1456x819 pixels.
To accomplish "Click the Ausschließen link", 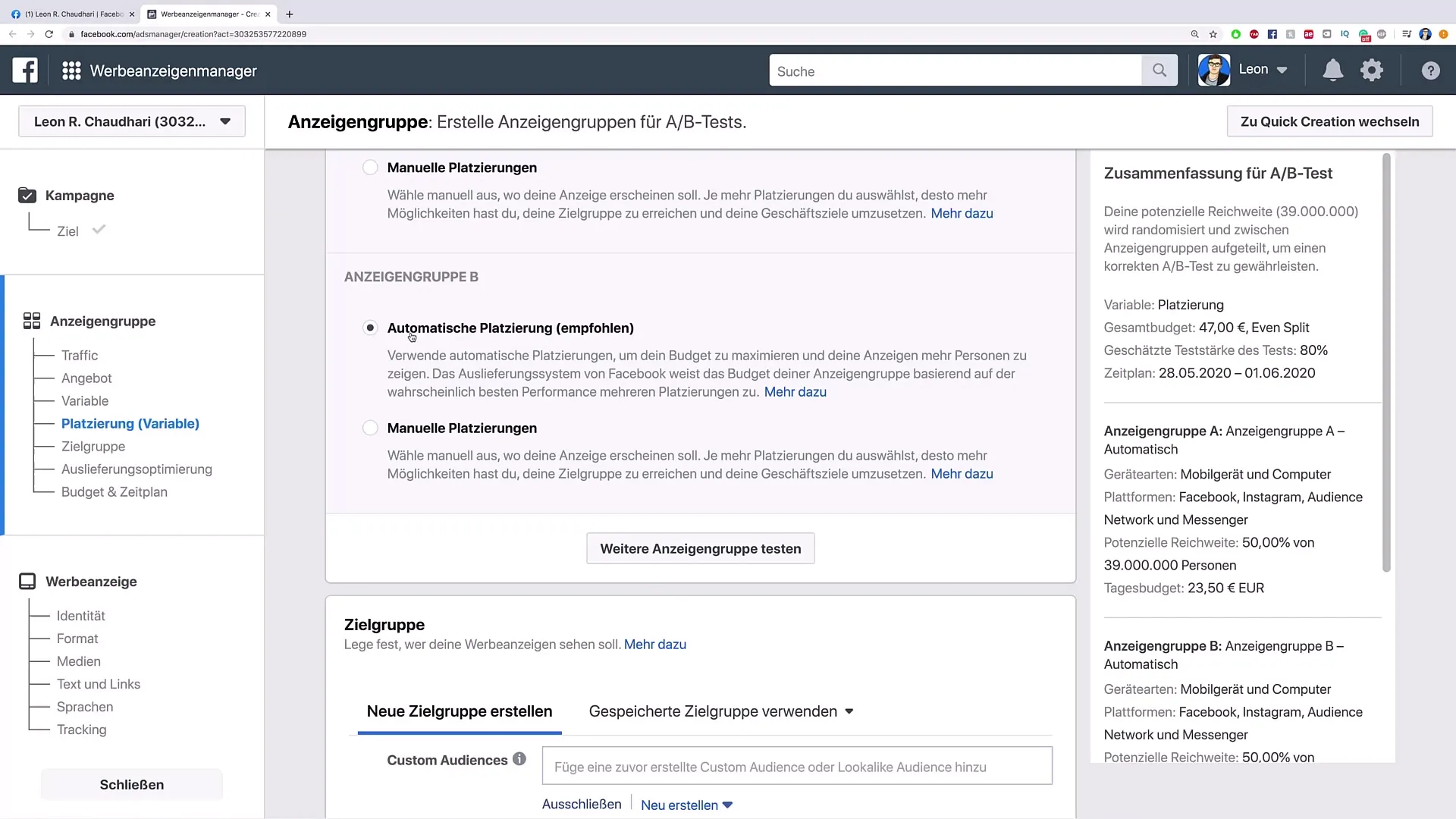I will pos(582,804).
